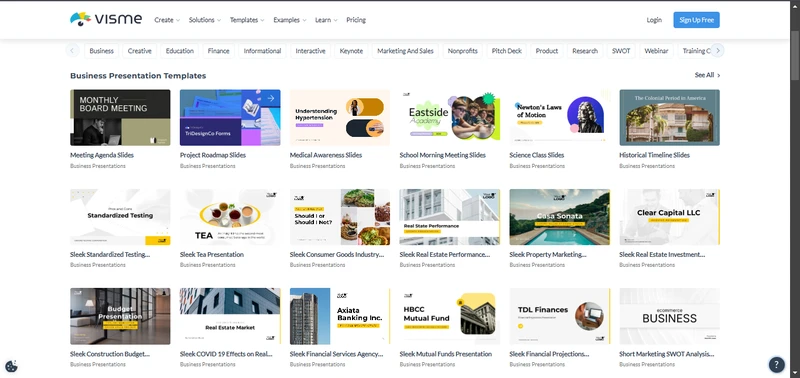Open HBCC Mutual Fund thumbnail
This screenshot has height=378, width=800.
(x=450, y=316)
